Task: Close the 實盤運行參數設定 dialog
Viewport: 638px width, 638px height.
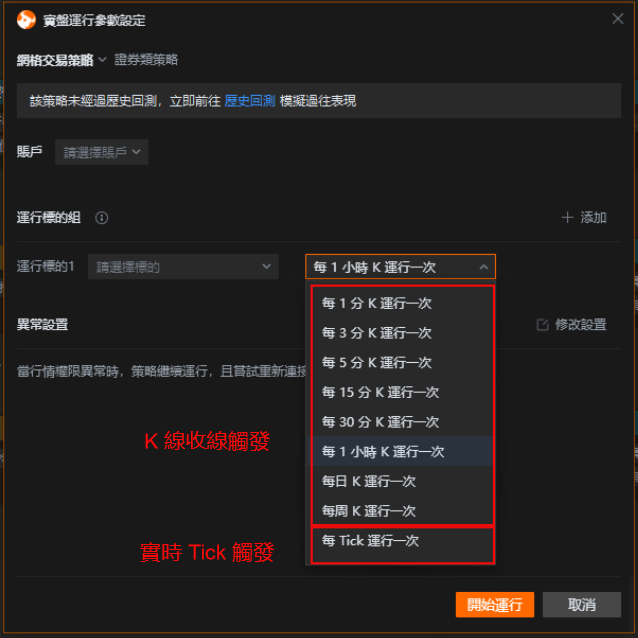Action: 618,18
